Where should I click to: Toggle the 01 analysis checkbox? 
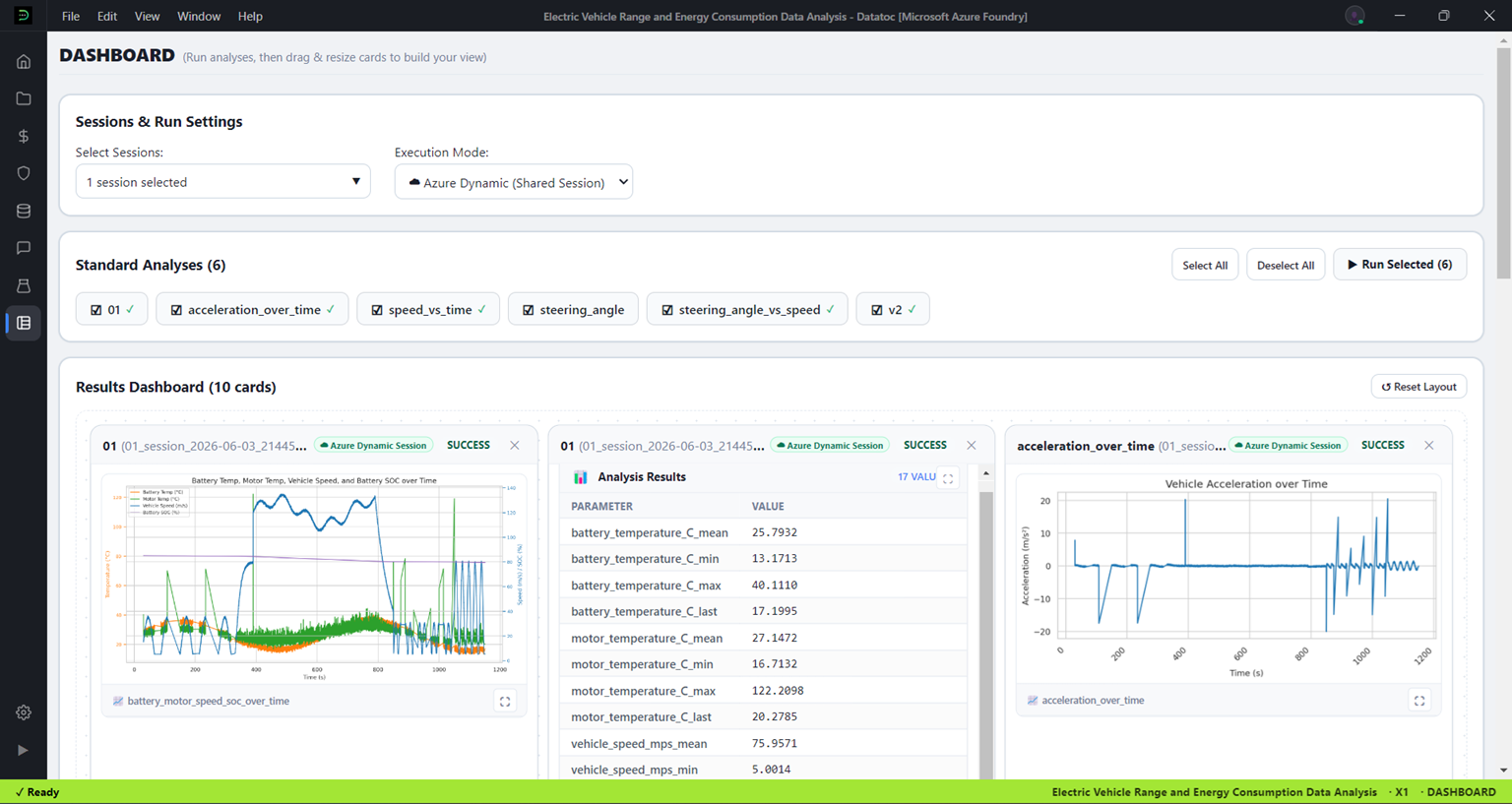(x=95, y=310)
